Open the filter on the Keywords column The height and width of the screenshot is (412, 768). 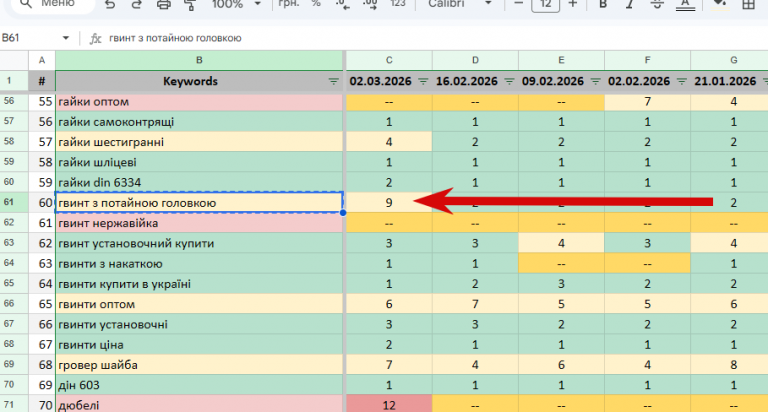pyautogui.click(x=333, y=81)
